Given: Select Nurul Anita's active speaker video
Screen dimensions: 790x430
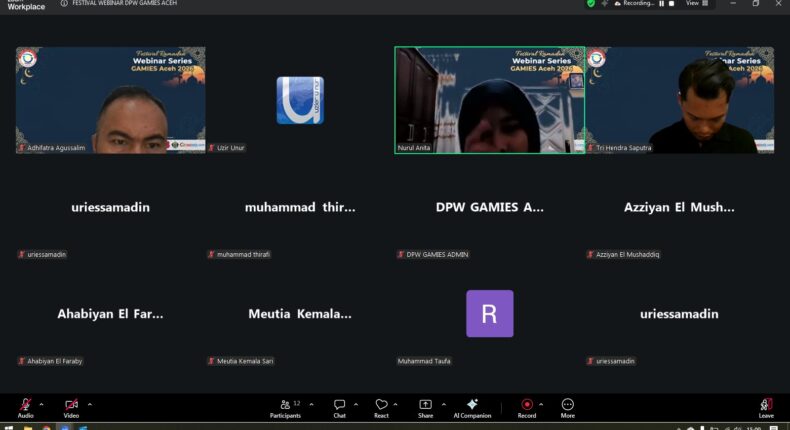Looking at the screenshot, I should click(x=489, y=100).
